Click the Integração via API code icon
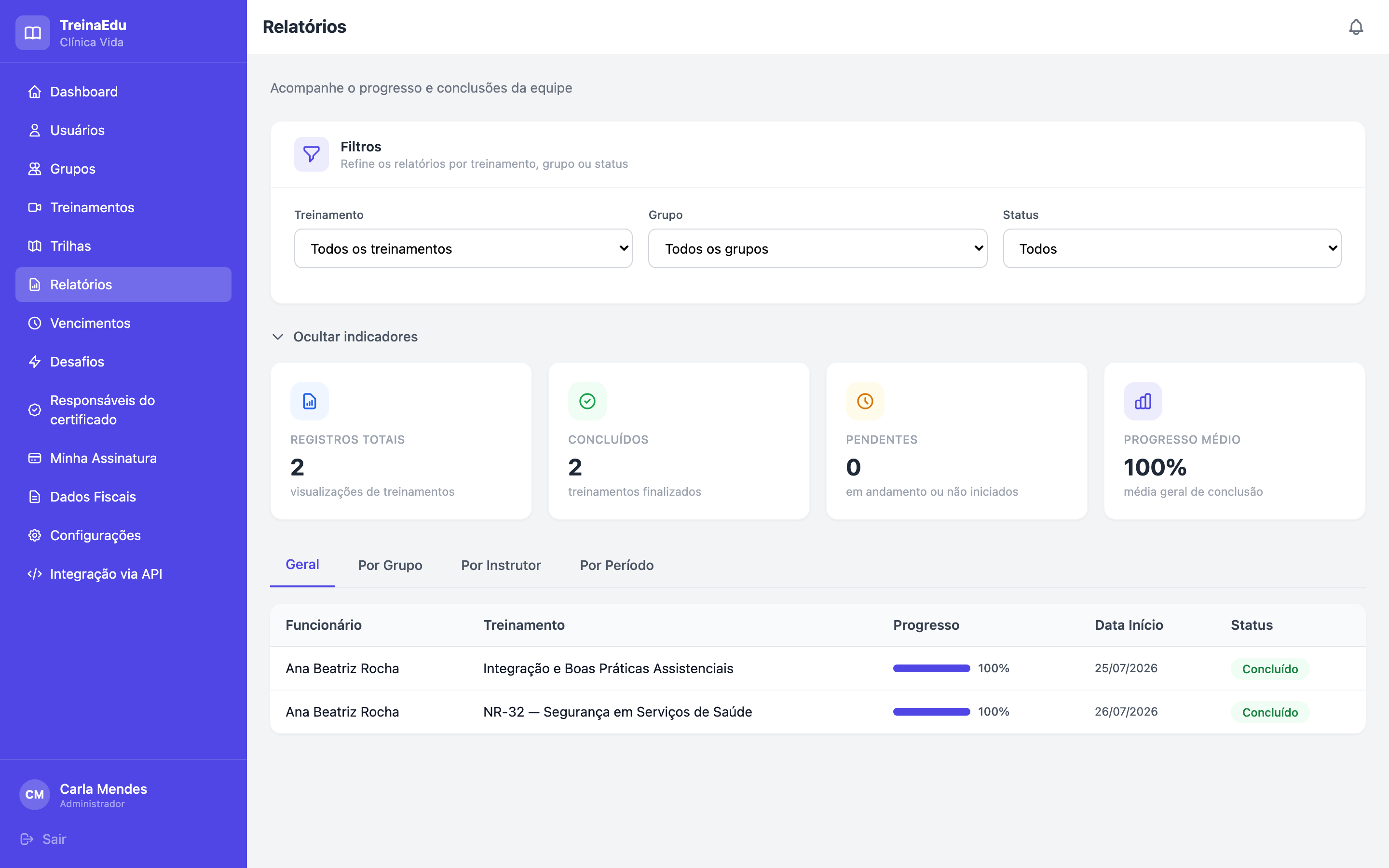Screen dimensions: 1389x868 [34, 574]
